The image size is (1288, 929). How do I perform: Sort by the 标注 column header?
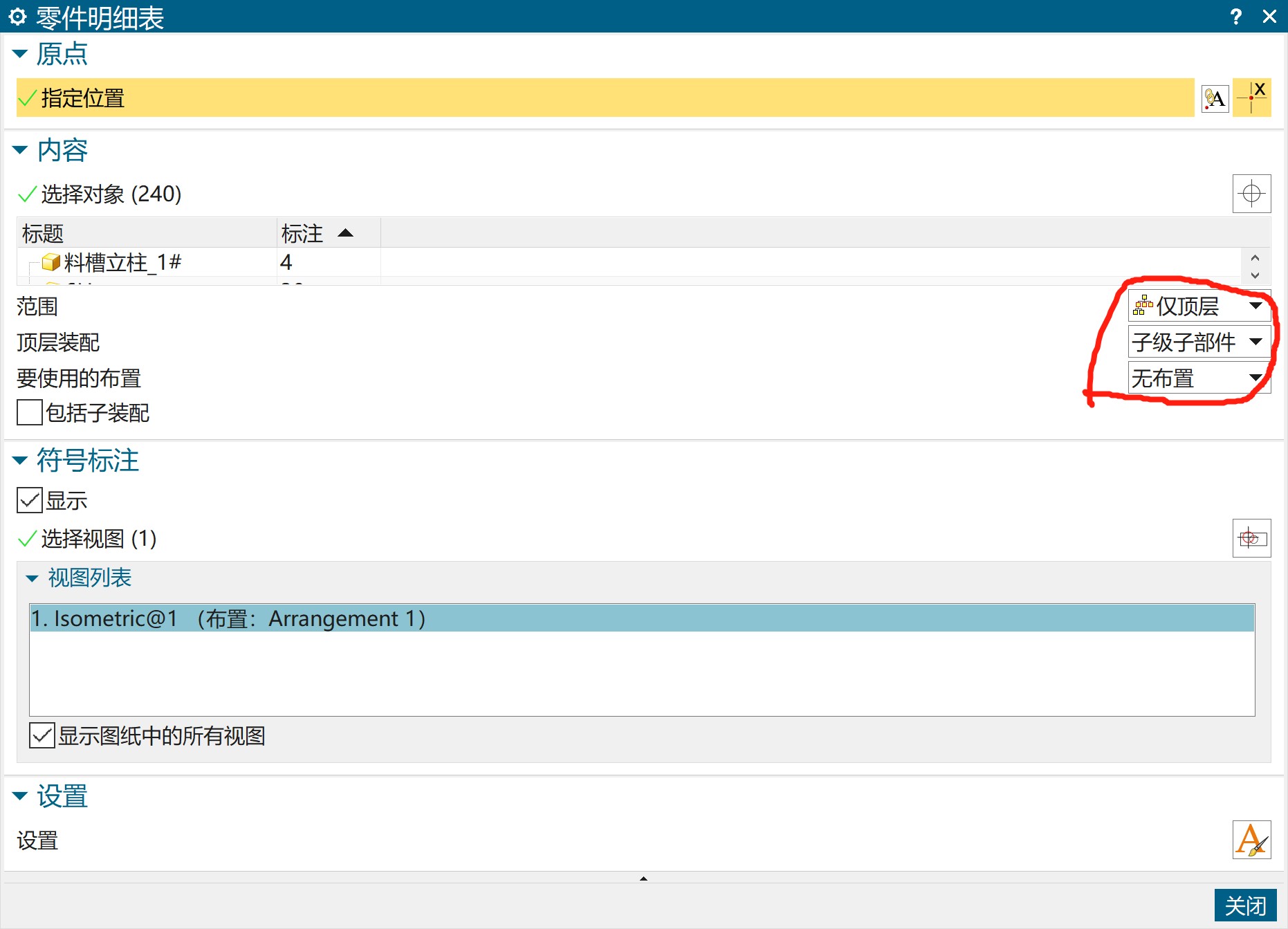coord(329,233)
